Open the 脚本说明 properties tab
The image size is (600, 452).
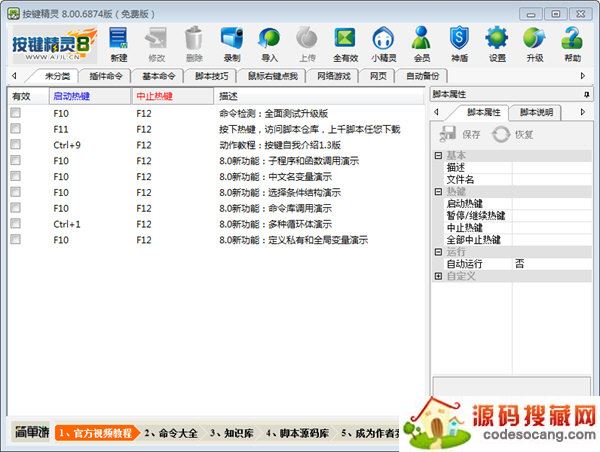[536, 112]
